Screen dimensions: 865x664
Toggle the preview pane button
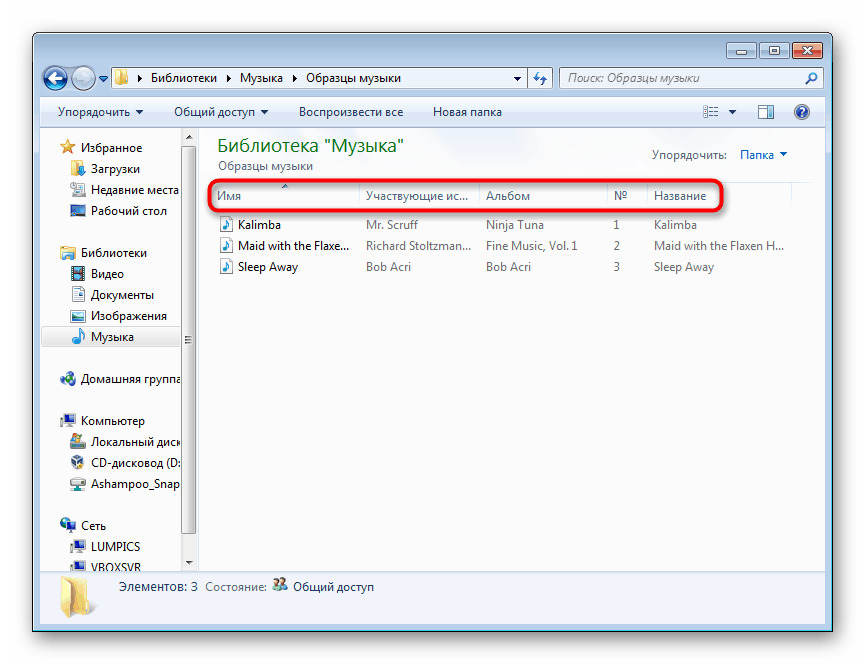coord(766,112)
